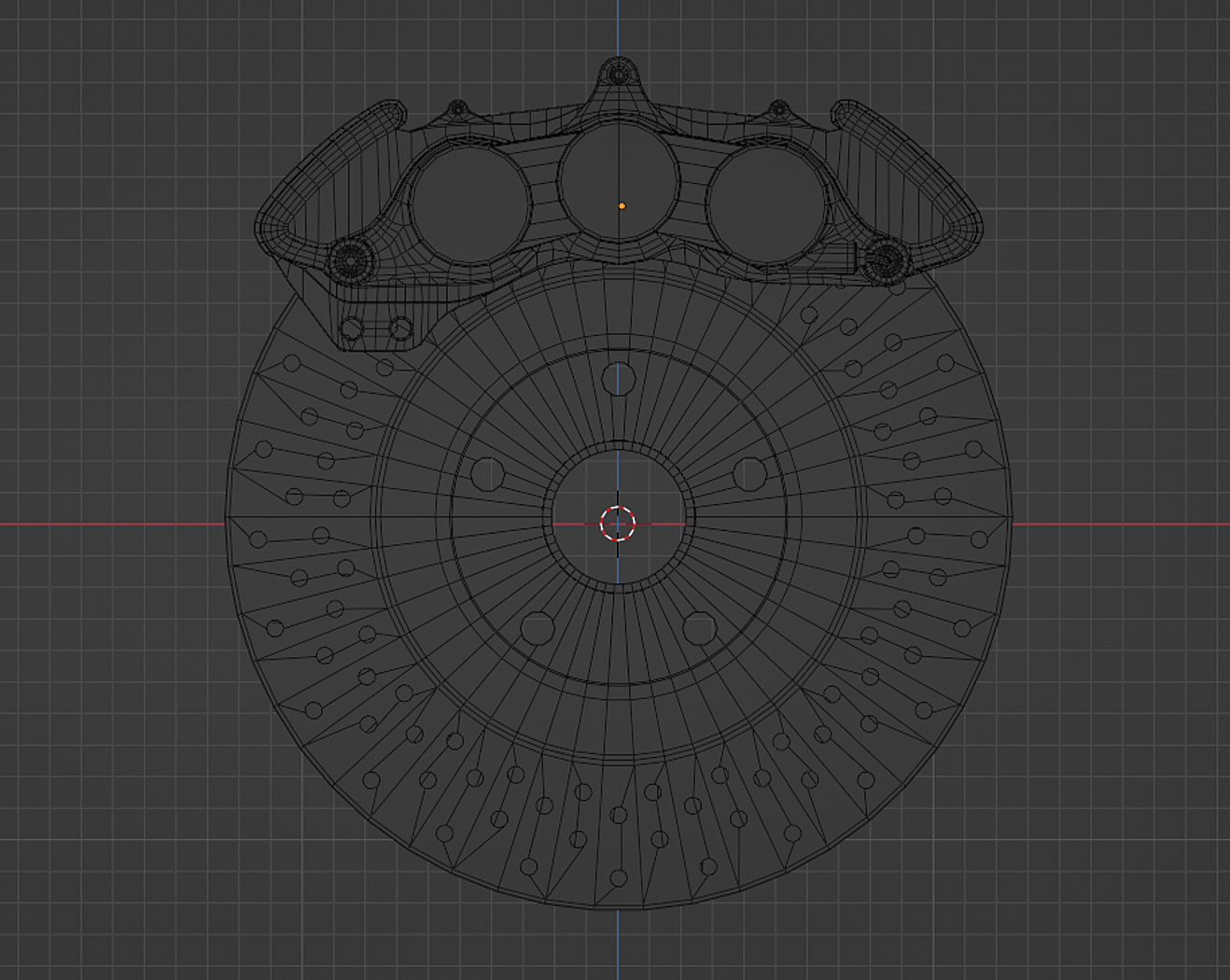Click the right hole in caliper mounting bracket
This screenshot has width=1230, height=980.
pyautogui.click(x=401, y=329)
